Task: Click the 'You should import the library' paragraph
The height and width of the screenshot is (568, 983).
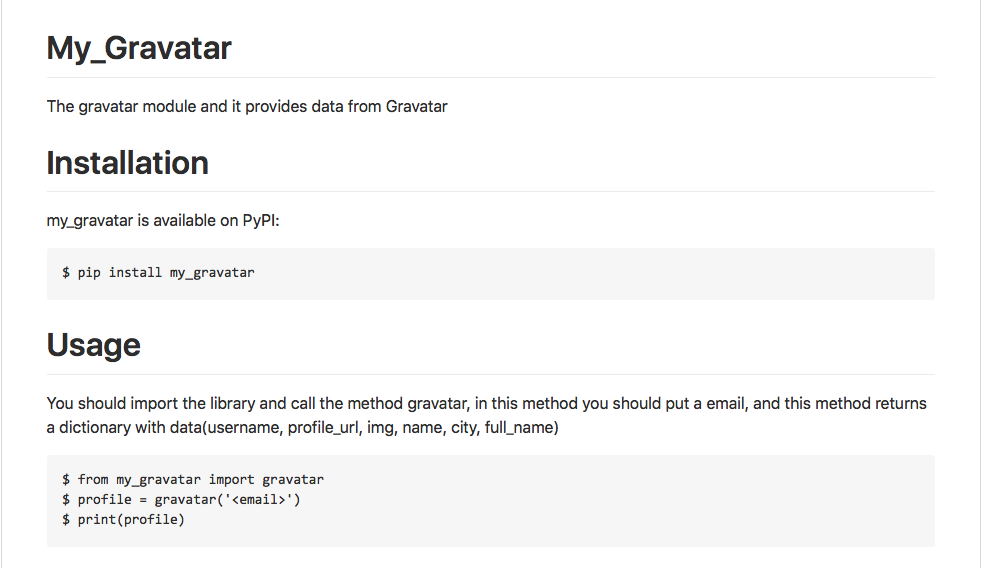Action: (486, 415)
